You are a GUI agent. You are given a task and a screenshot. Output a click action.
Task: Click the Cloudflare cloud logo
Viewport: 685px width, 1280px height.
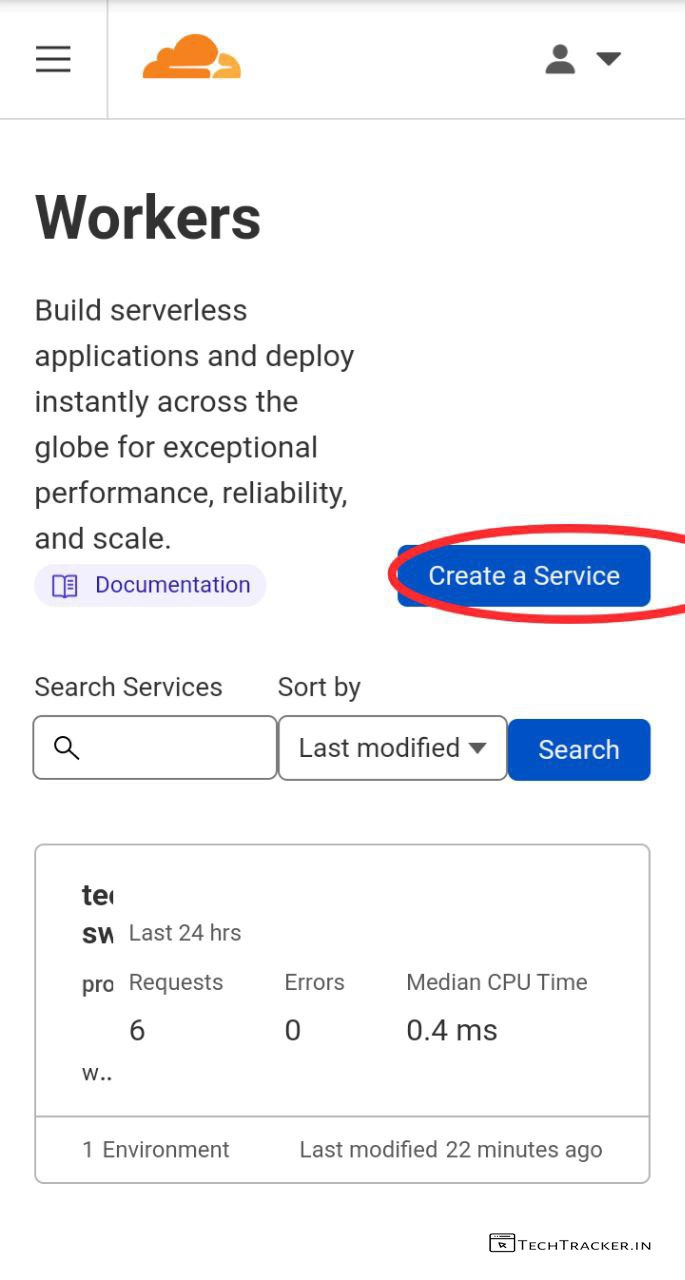point(191,57)
